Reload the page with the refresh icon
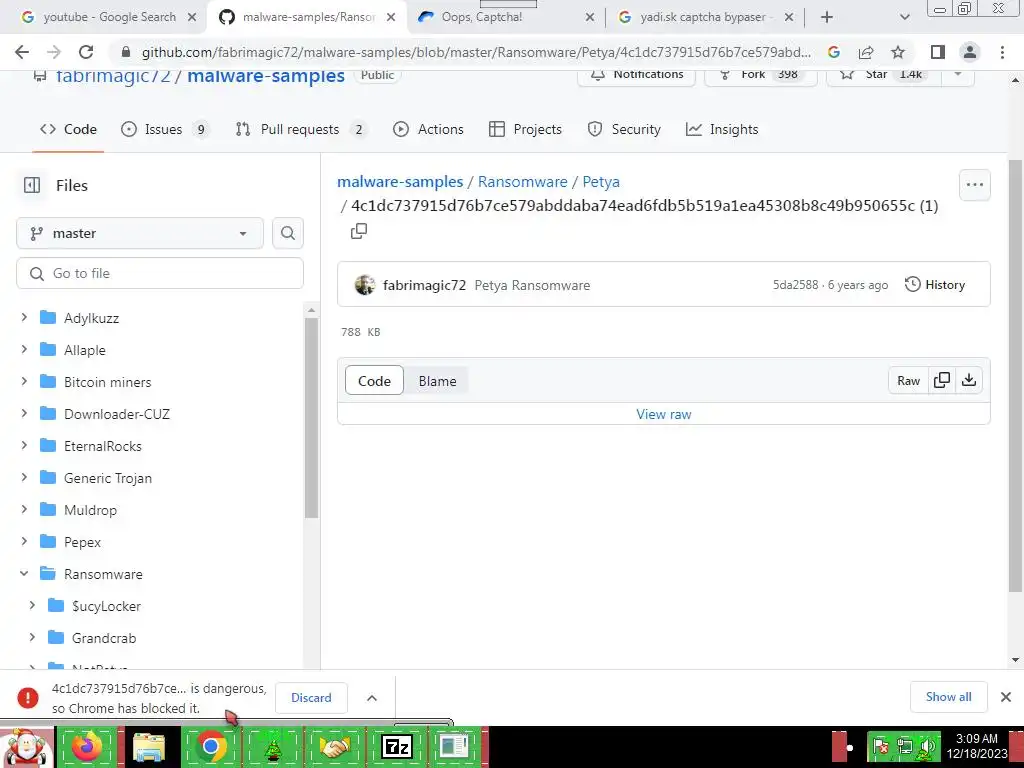 tap(86, 52)
